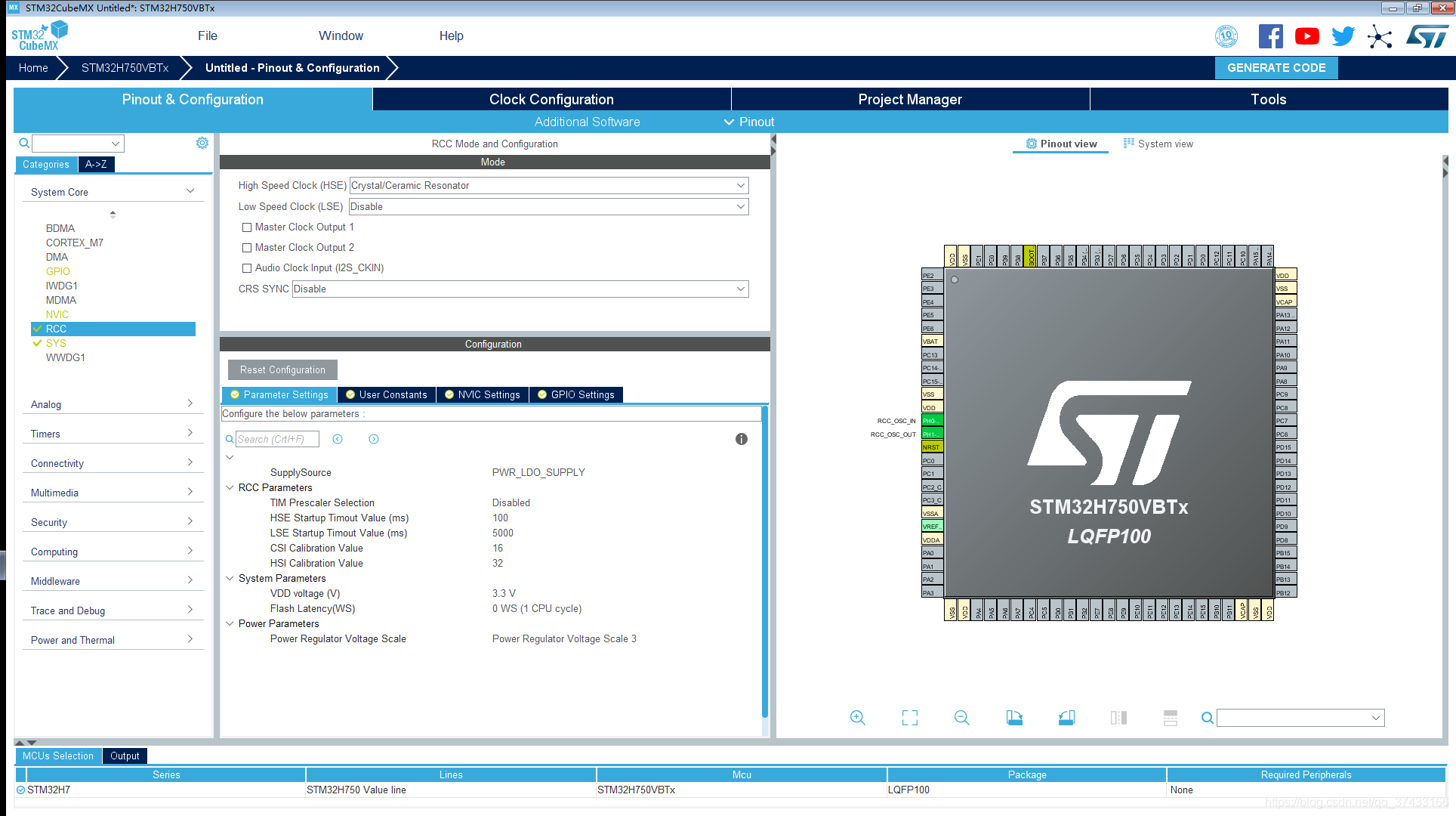This screenshot has height=816, width=1456.
Task: Switch to Clock Configuration tab
Action: pyautogui.click(x=551, y=99)
